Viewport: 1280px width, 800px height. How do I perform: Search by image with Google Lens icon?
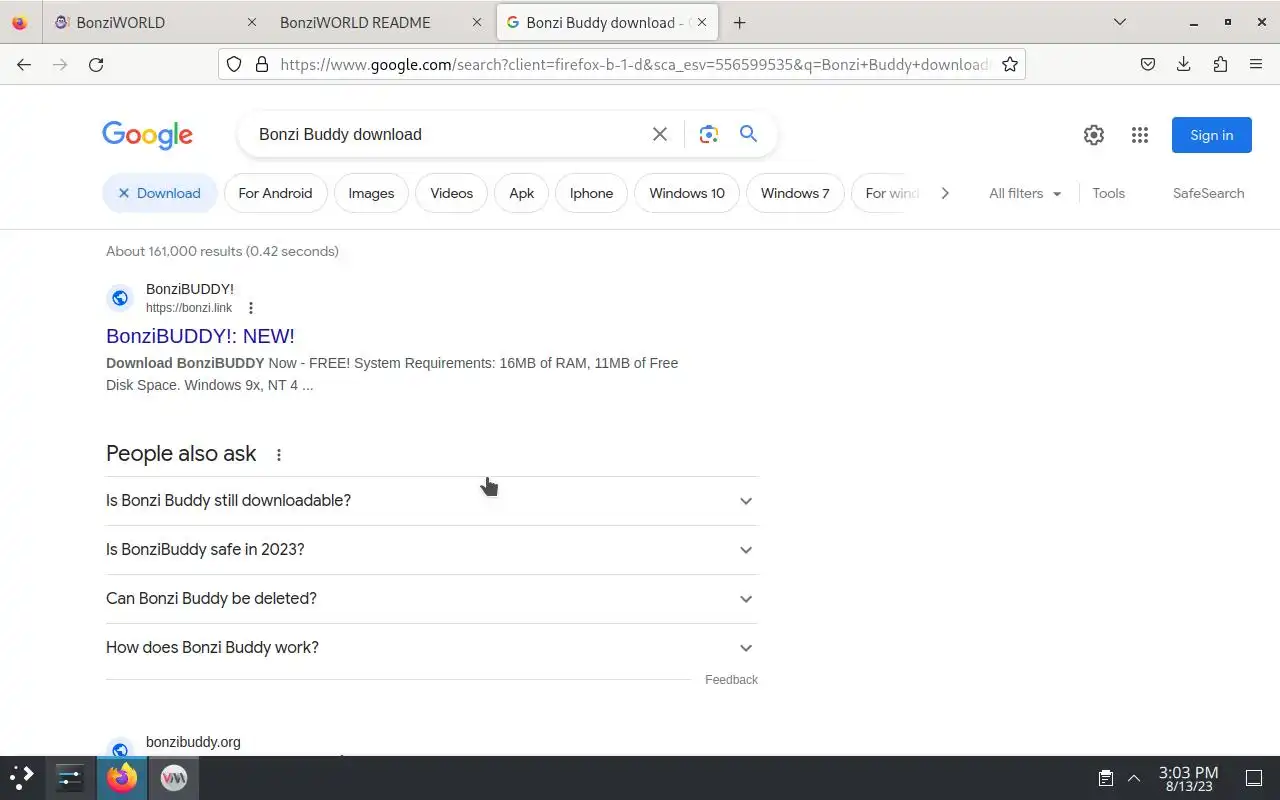point(709,134)
